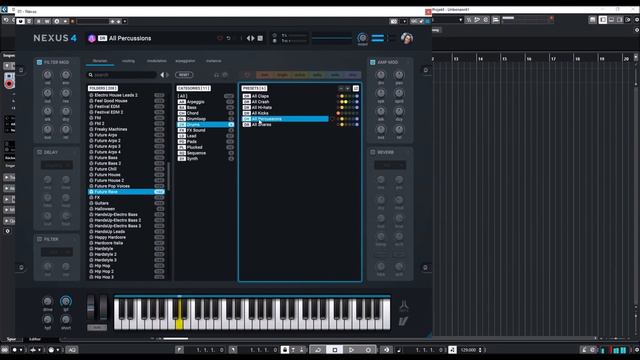Load the All Percussions preset
This screenshot has width=640, height=360.
pos(285,119)
